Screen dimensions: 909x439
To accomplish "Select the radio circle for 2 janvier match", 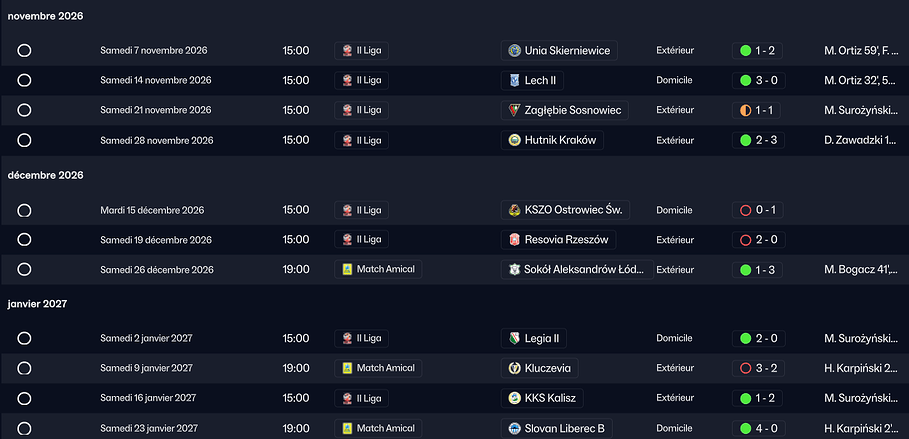I will (24, 338).
